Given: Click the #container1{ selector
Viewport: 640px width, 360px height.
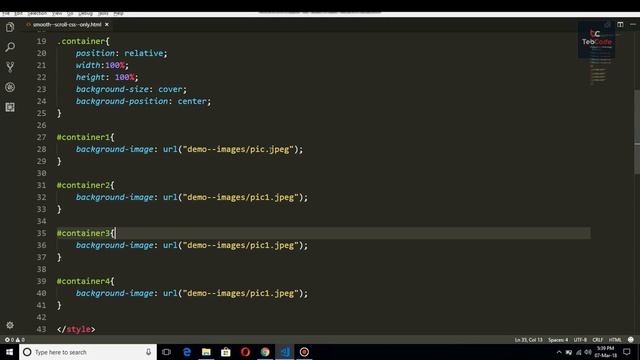Looking at the screenshot, I should pos(86,137).
